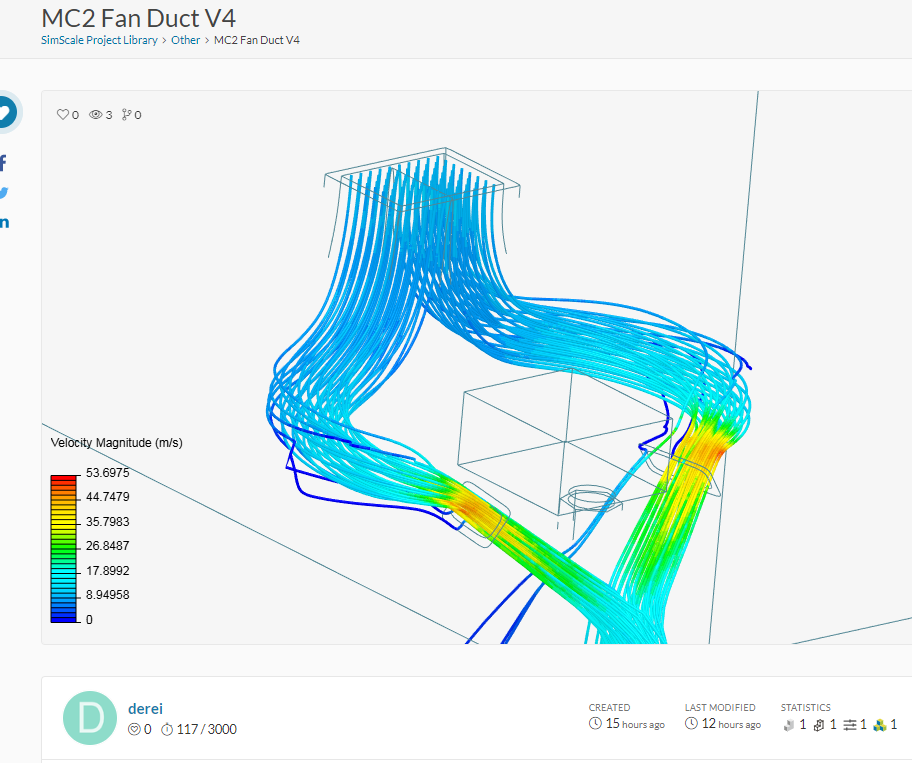
Task: Click the simulation setup icon in Statistics
Action: pos(849,724)
